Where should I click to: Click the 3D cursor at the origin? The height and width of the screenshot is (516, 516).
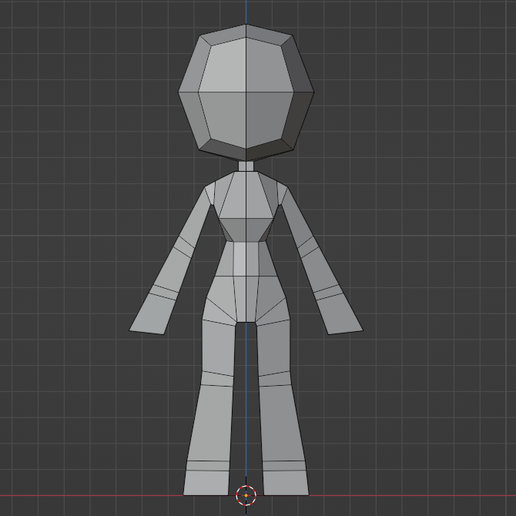pyautogui.click(x=246, y=495)
